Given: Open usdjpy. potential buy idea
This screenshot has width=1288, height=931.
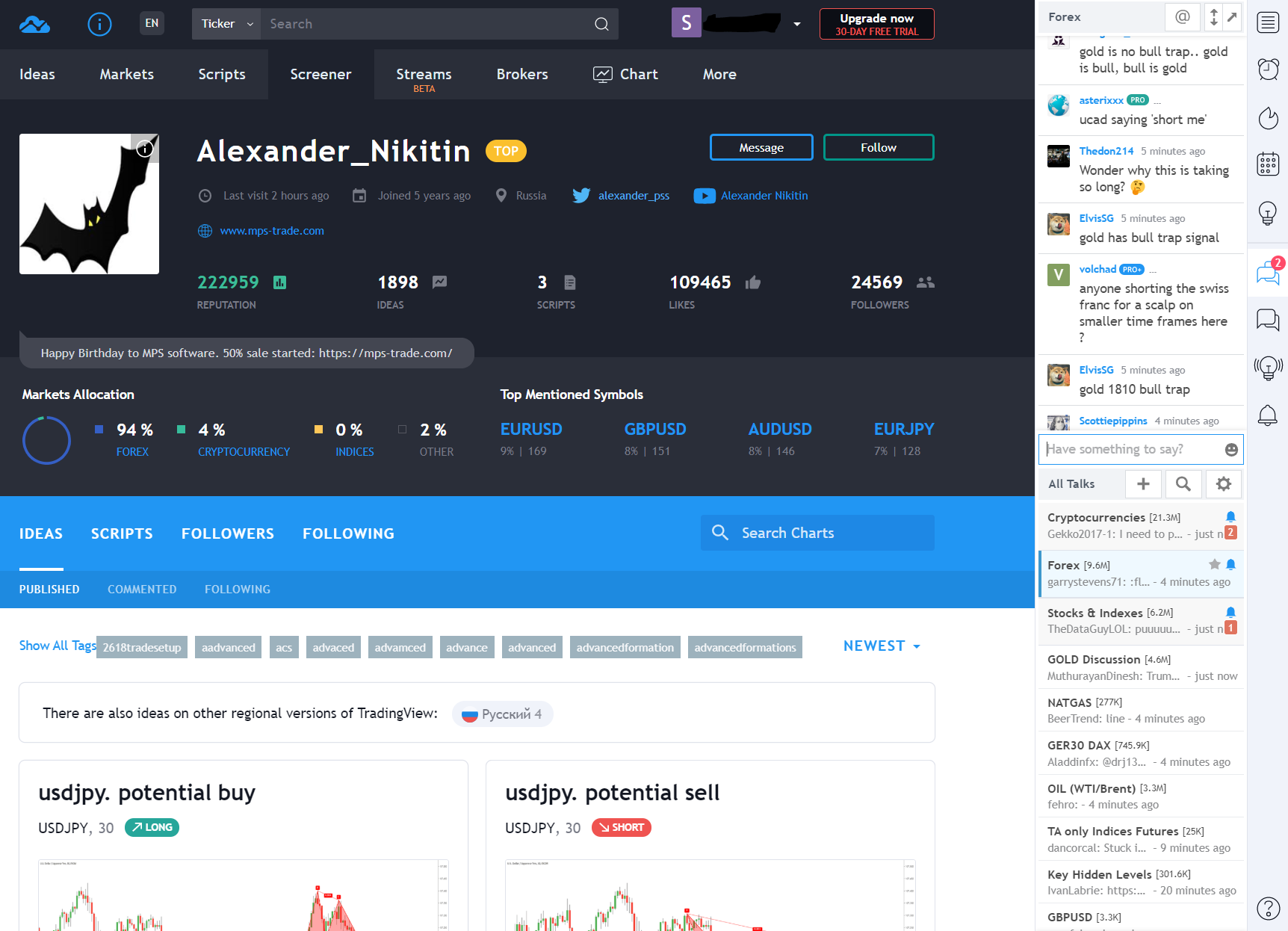Looking at the screenshot, I should pyautogui.click(x=147, y=793).
